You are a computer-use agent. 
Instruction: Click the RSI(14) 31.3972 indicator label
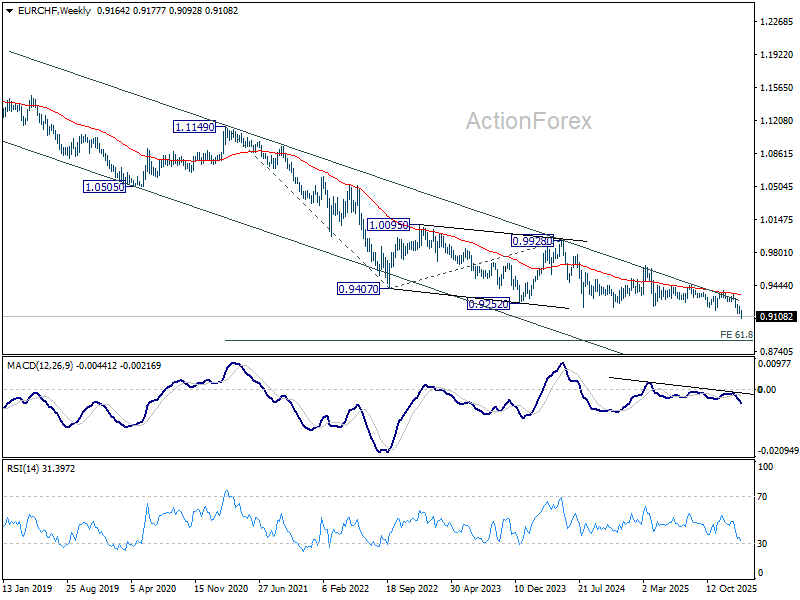pyautogui.click(x=41, y=468)
